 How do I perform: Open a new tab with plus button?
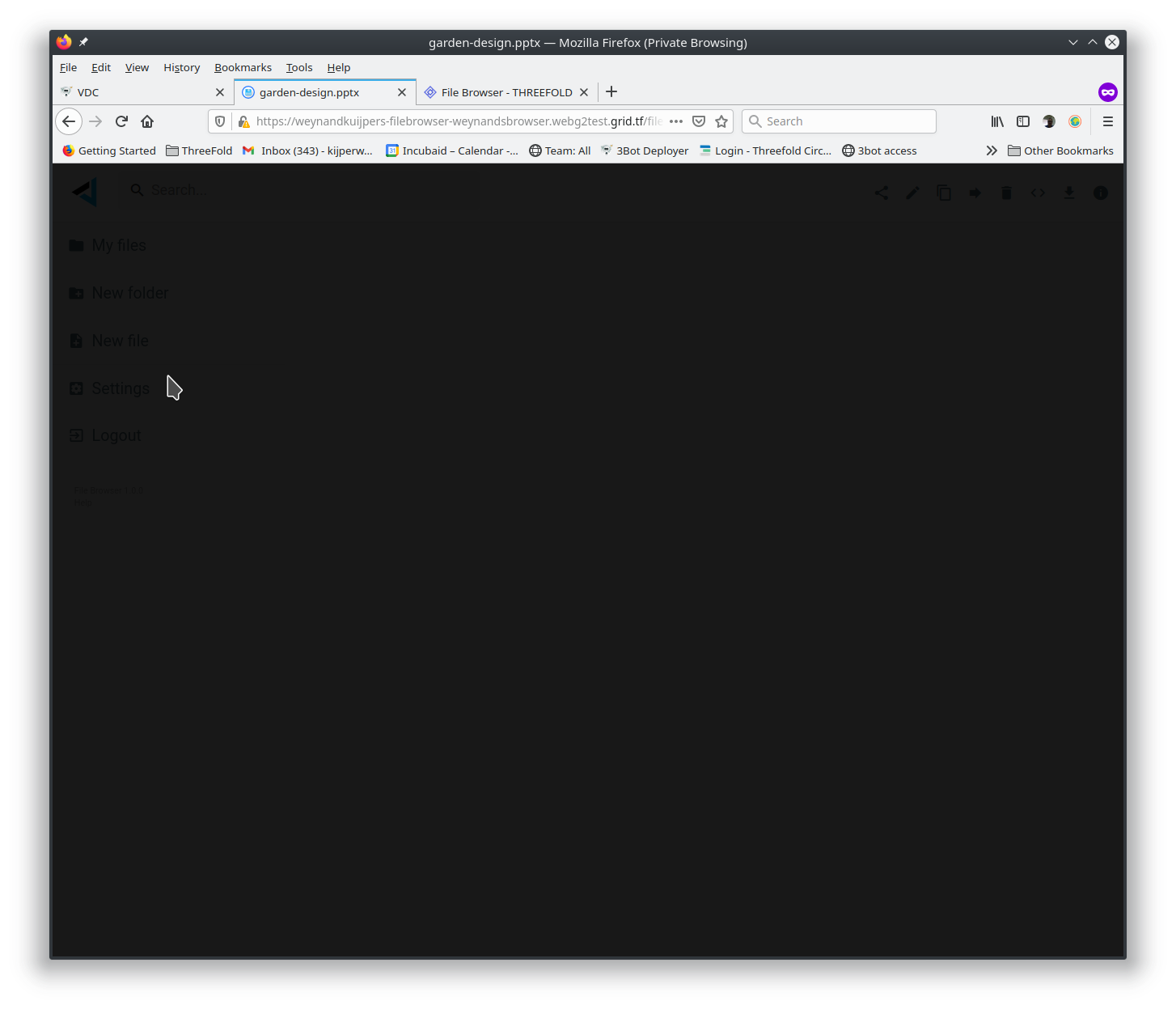pos(611,91)
